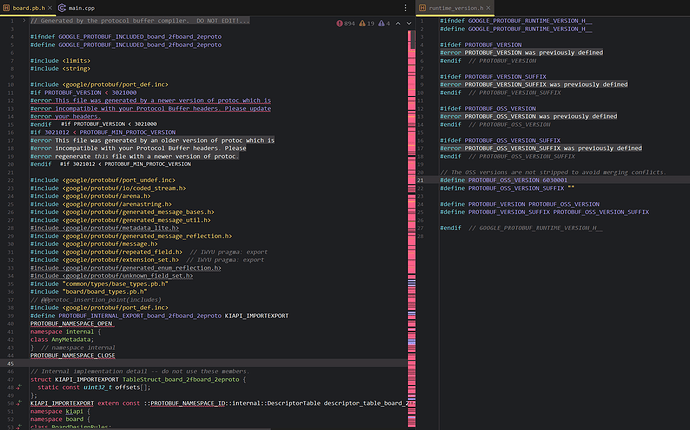The height and width of the screenshot is (430, 690).
Task: Click '#ifdef PROTOBUF_VERSION_SUFFIX' in right pane
Action: (493, 77)
